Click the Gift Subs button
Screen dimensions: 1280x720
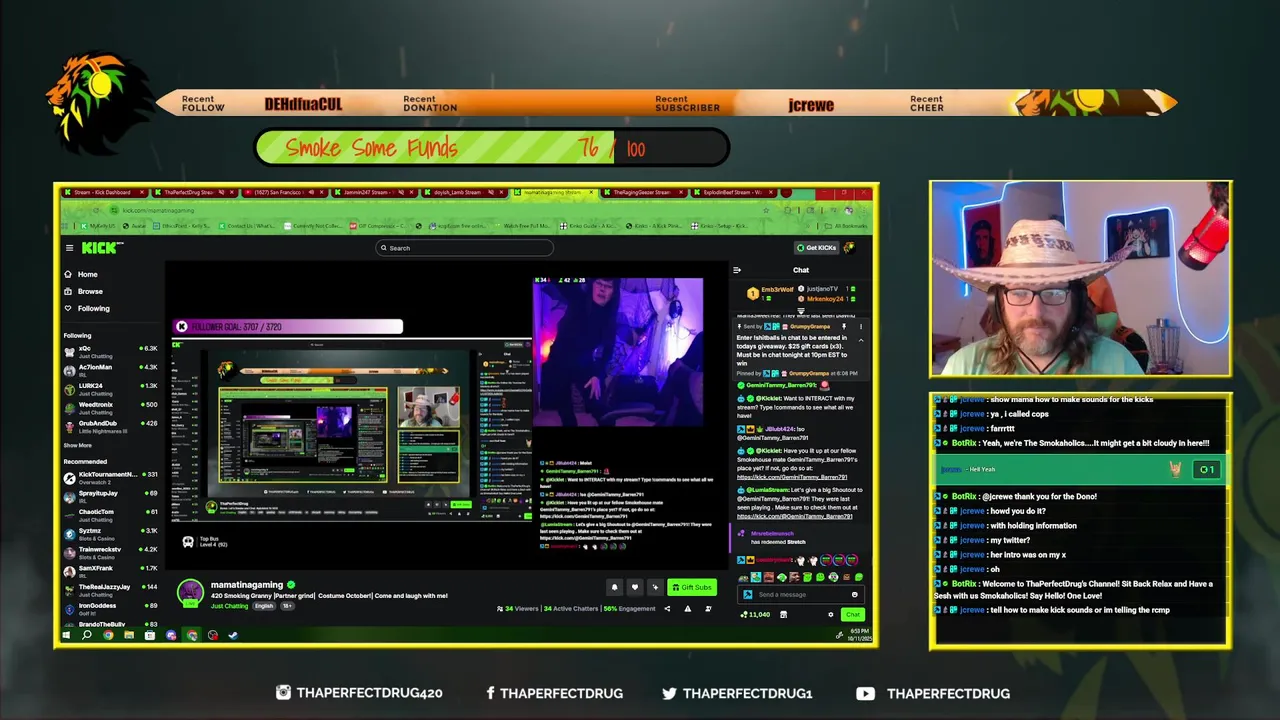[x=692, y=587]
